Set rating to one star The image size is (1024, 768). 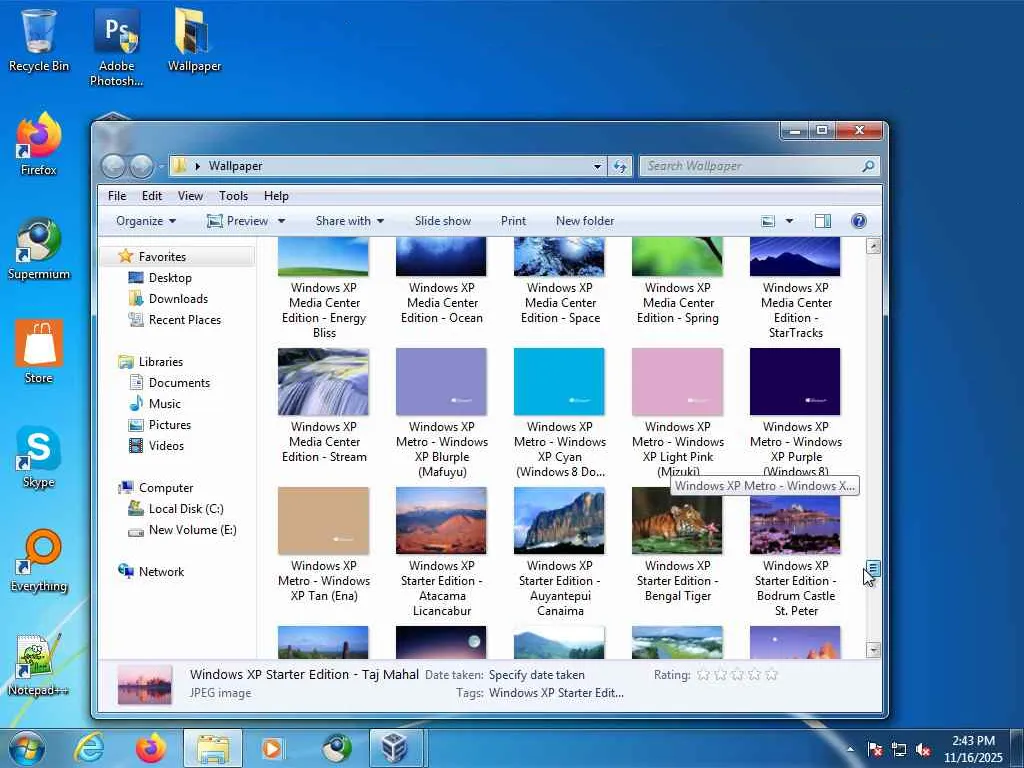pyautogui.click(x=703, y=675)
